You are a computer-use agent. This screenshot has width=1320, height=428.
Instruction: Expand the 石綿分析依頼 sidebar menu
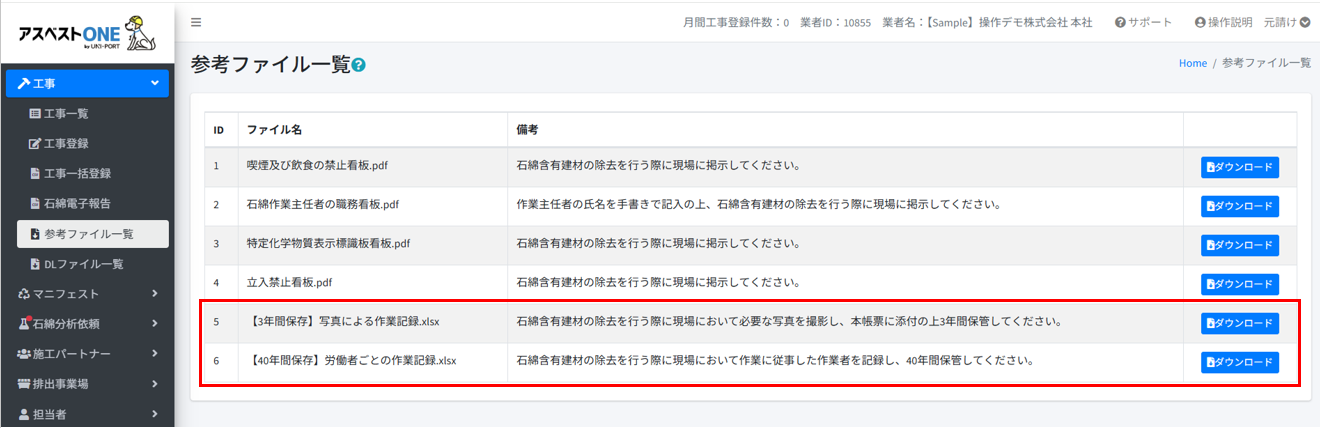[x=87, y=324]
